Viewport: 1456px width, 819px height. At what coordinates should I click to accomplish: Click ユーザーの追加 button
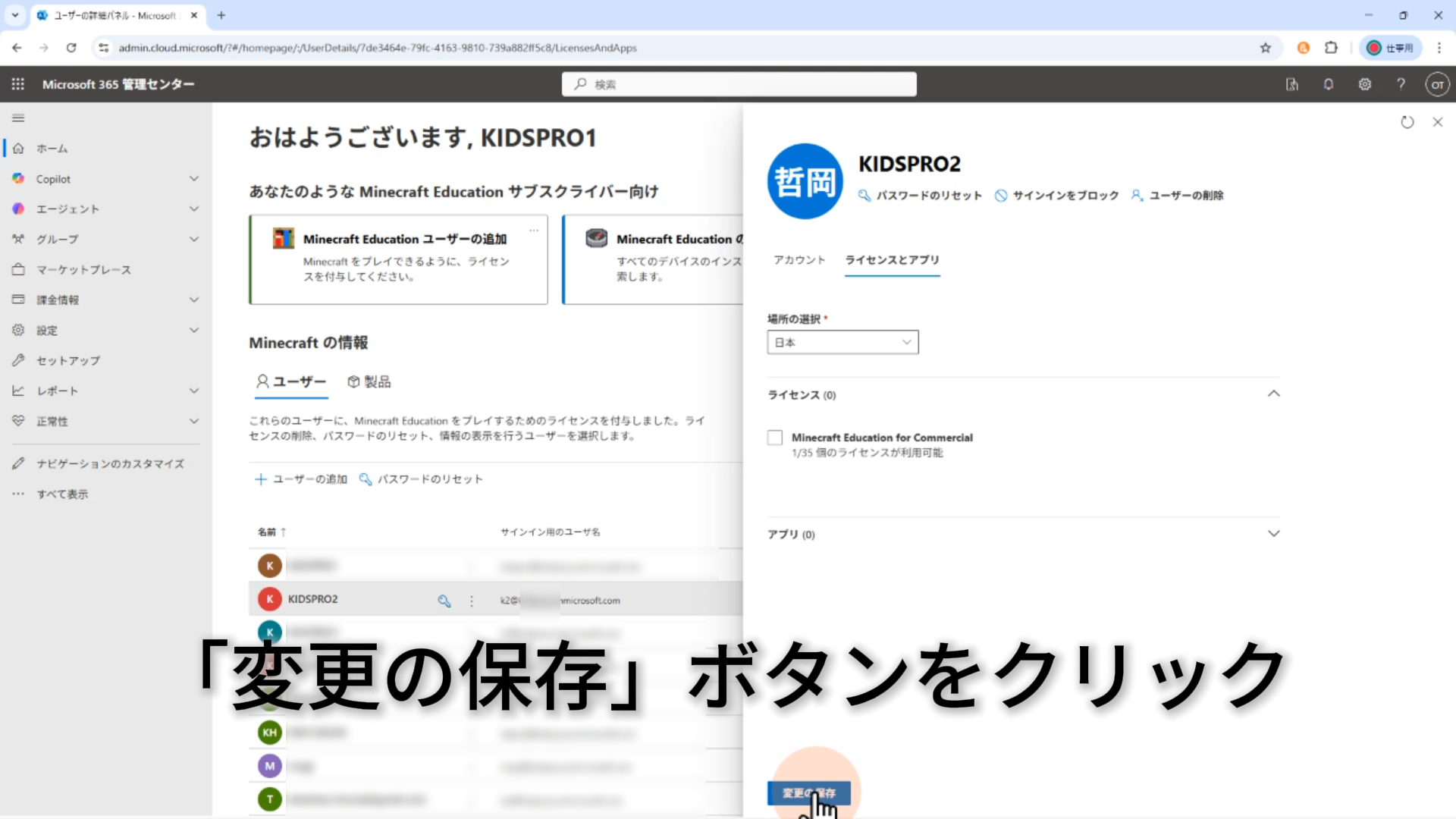(301, 479)
